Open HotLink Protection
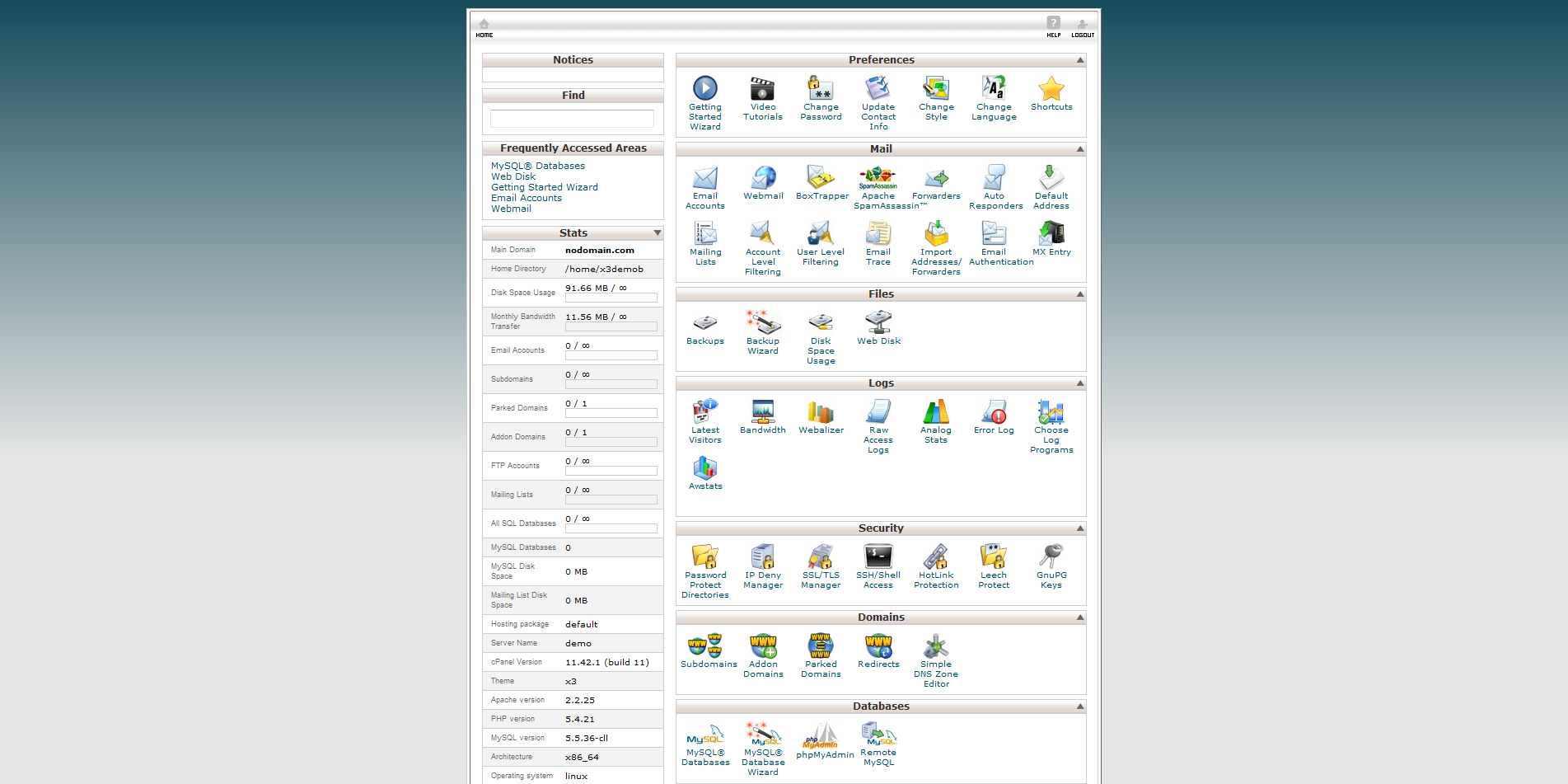Screen dimensions: 1568x784 tap(936, 556)
